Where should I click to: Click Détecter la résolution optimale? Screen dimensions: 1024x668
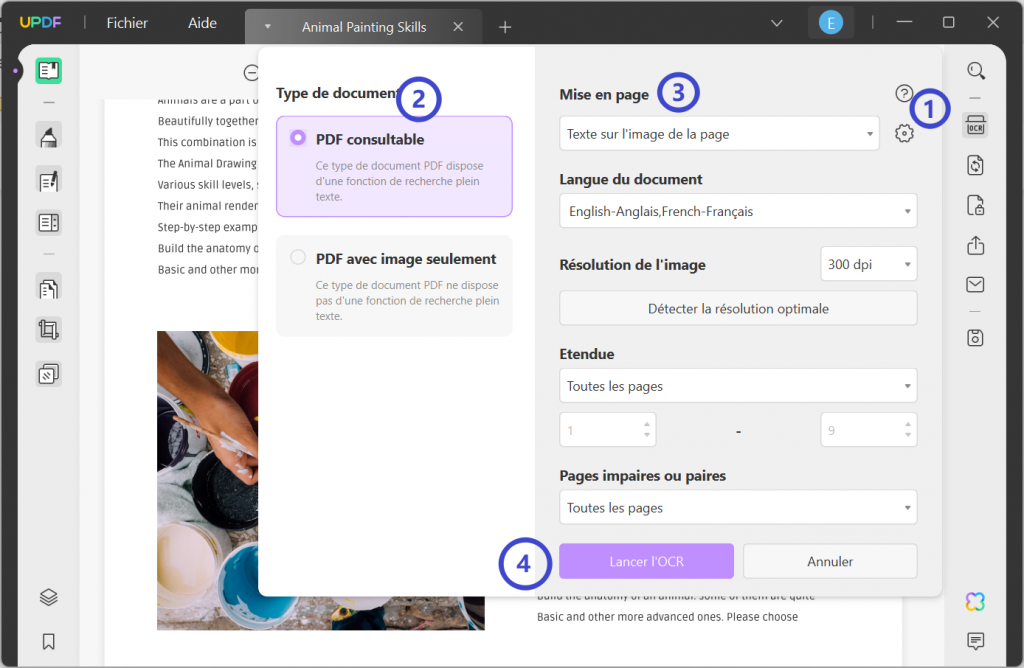(x=737, y=308)
